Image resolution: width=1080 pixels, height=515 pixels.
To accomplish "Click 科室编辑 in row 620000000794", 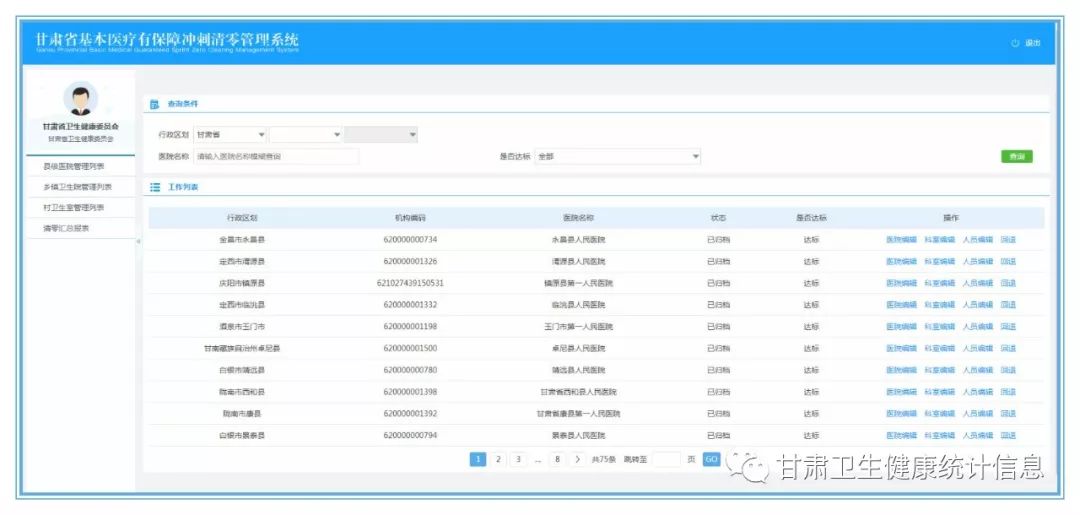I will click(939, 435).
